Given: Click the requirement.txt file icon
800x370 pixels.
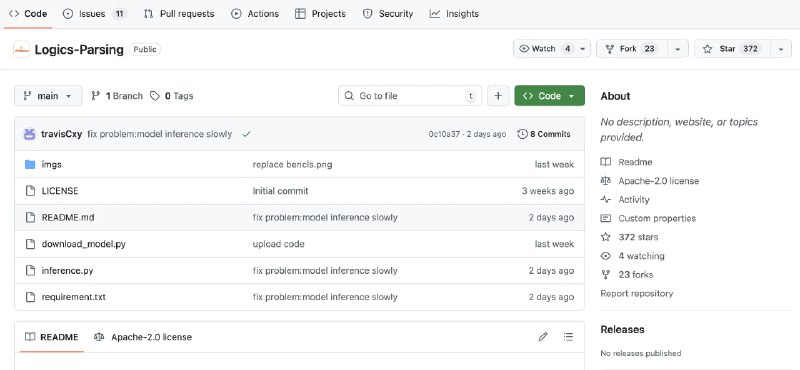Looking at the screenshot, I should (x=30, y=297).
